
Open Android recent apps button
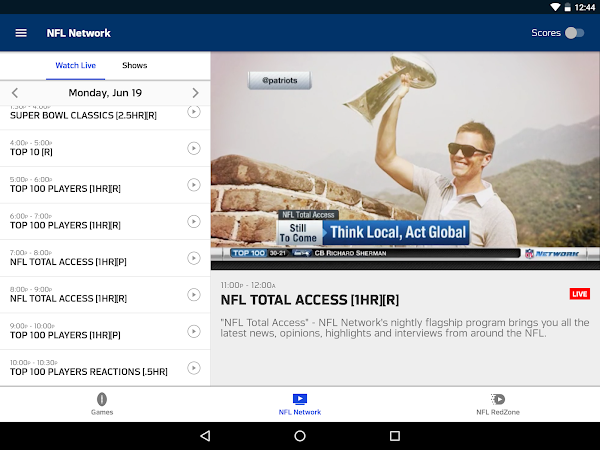point(395,436)
